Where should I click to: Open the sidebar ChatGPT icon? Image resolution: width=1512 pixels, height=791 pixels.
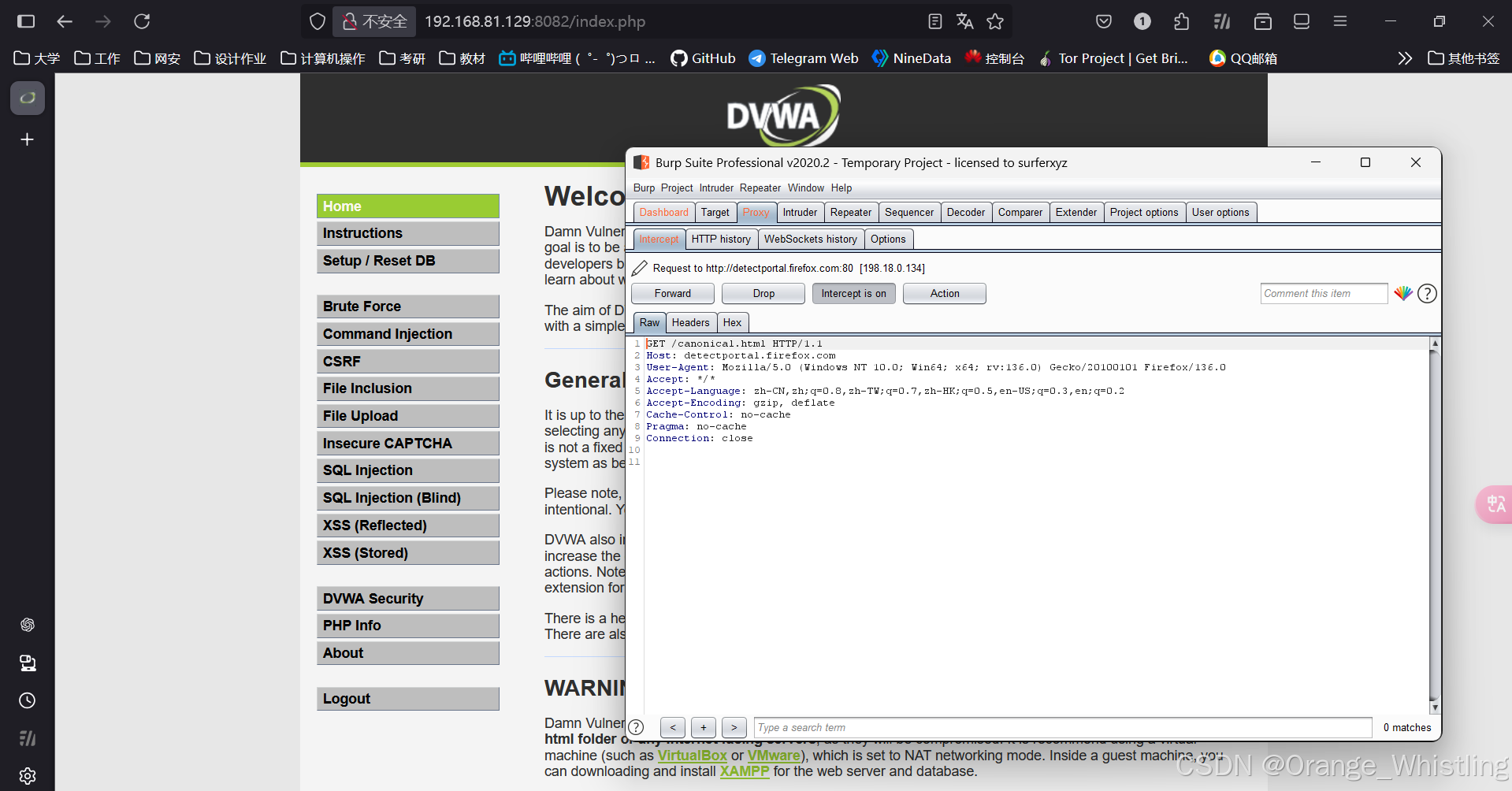[28, 625]
